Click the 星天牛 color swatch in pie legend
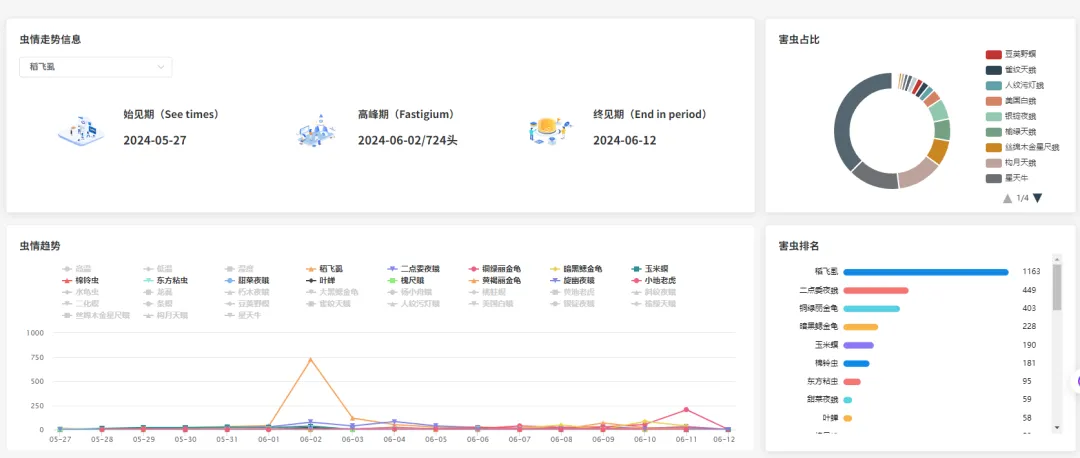This screenshot has height=458, width=1080. pyautogui.click(x=993, y=178)
